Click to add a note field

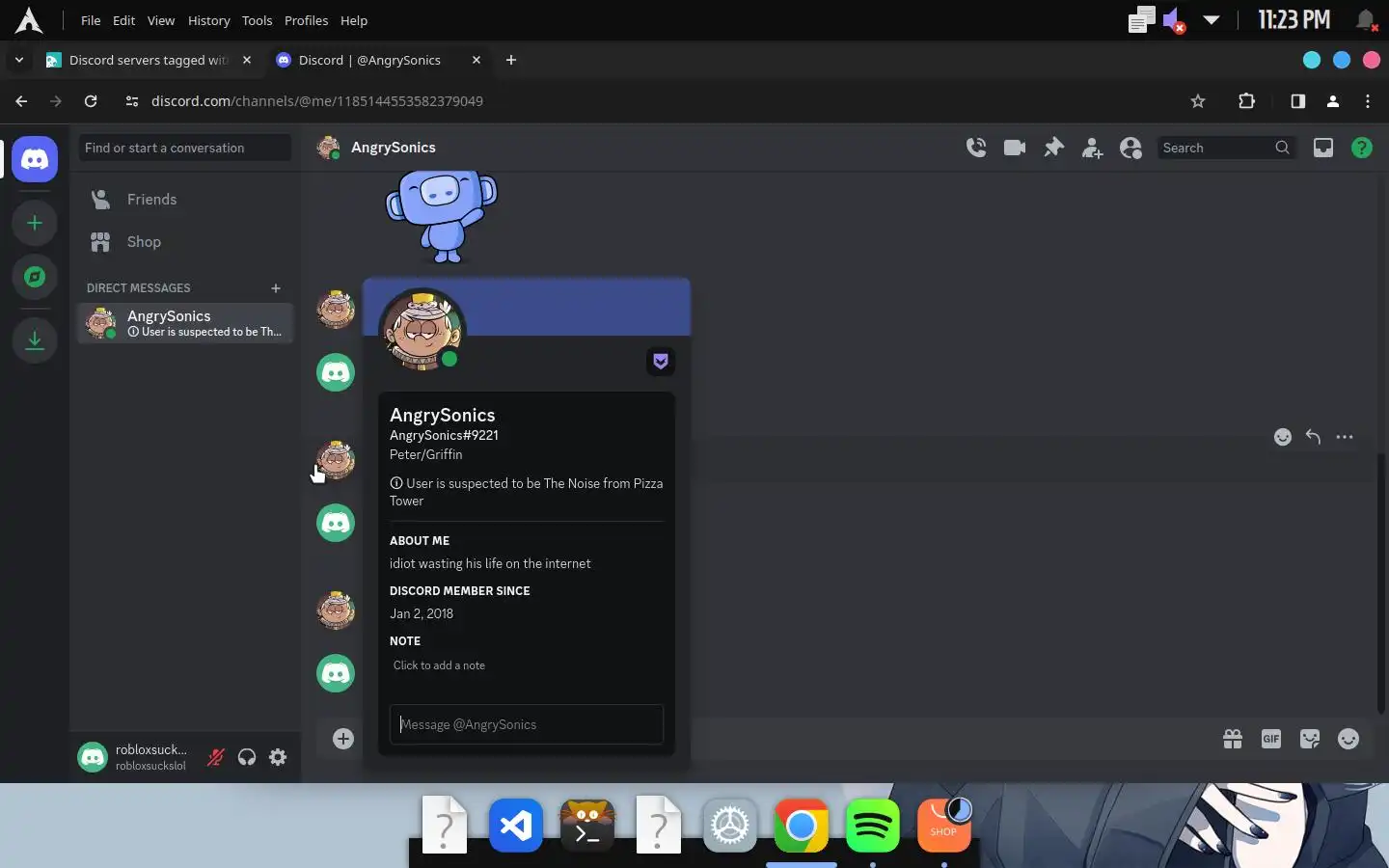click(527, 665)
